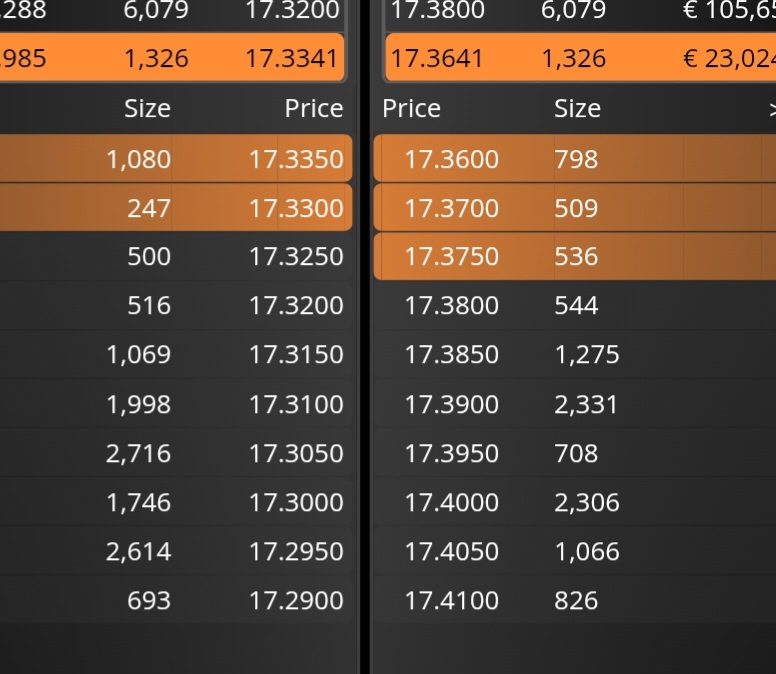The width and height of the screenshot is (776, 674).
Task: Select the best ask price 17.3600
Action: pyautogui.click(x=451, y=159)
